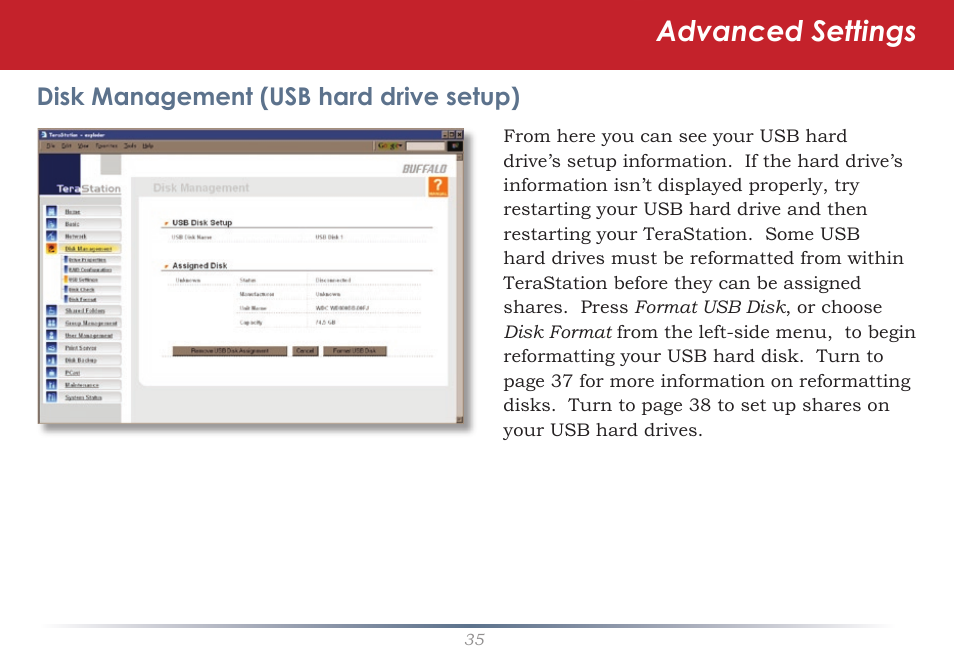Click the scrollbar up arrow in the browser
This screenshot has height=661, width=954.
pyautogui.click(x=460, y=157)
